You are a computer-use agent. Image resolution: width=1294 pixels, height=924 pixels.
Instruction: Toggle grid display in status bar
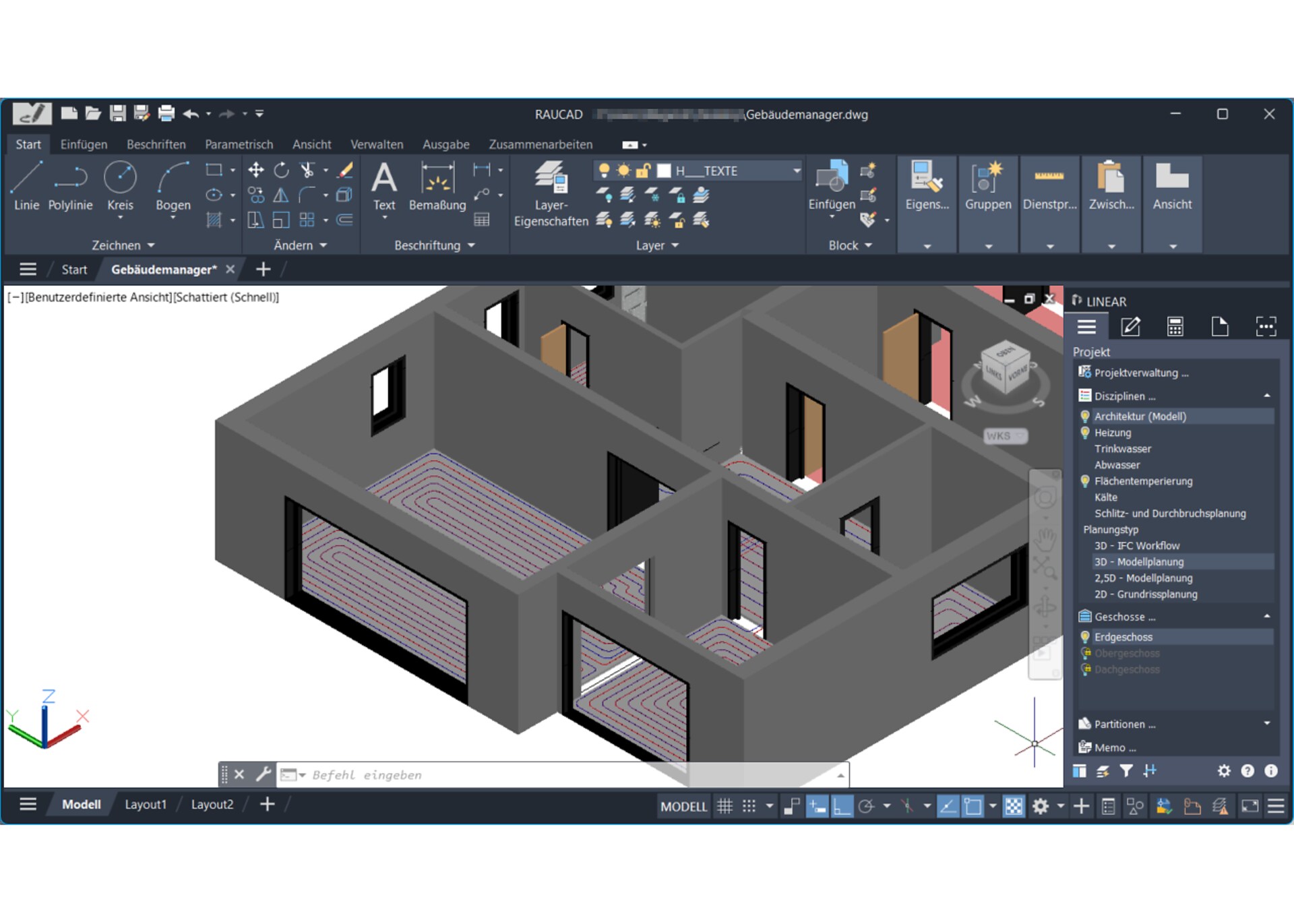[725, 806]
